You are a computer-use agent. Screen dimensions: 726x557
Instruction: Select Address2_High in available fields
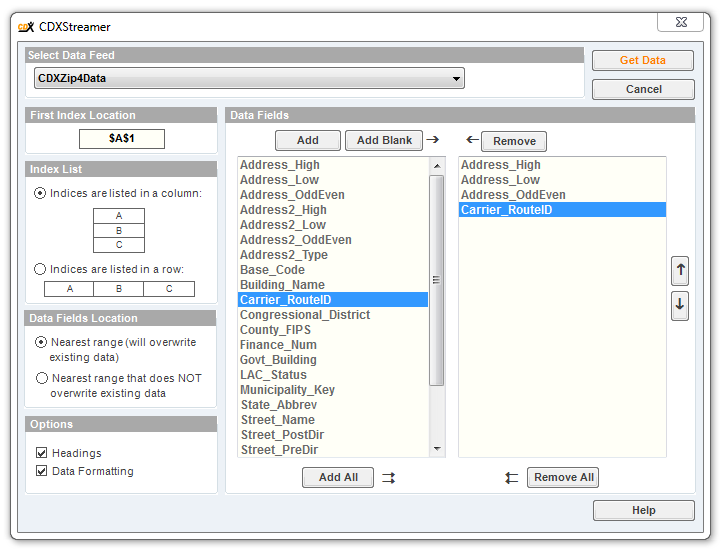coord(333,210)
